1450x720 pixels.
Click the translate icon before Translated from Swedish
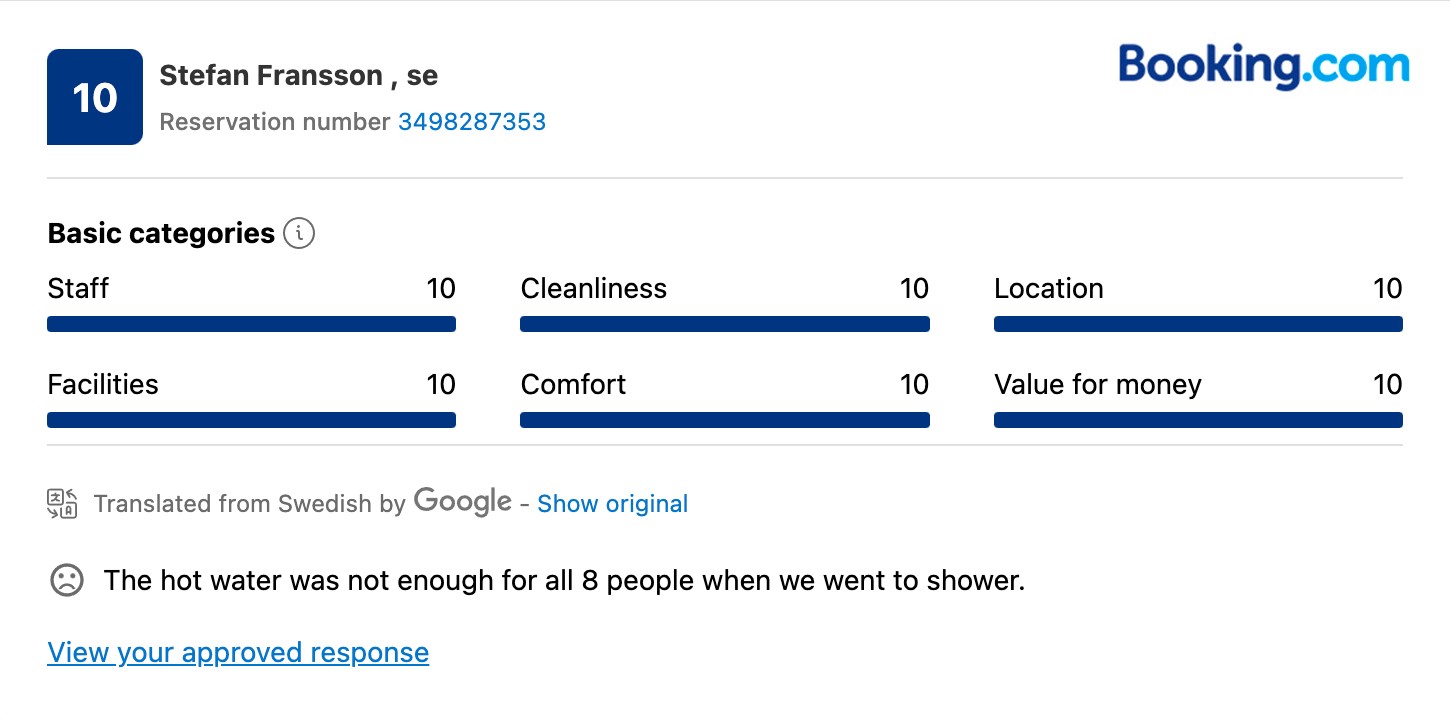pyautogui.click(x=62, y=503)
